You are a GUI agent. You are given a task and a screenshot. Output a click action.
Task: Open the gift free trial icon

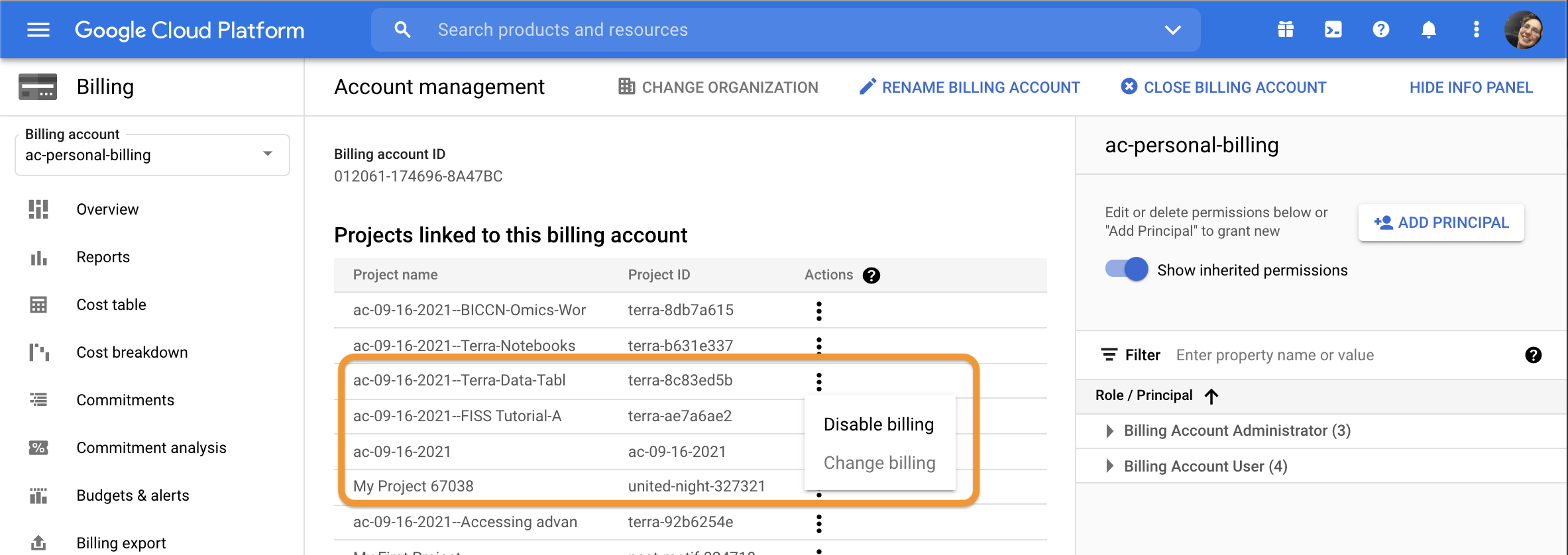tap(1286, 30)
